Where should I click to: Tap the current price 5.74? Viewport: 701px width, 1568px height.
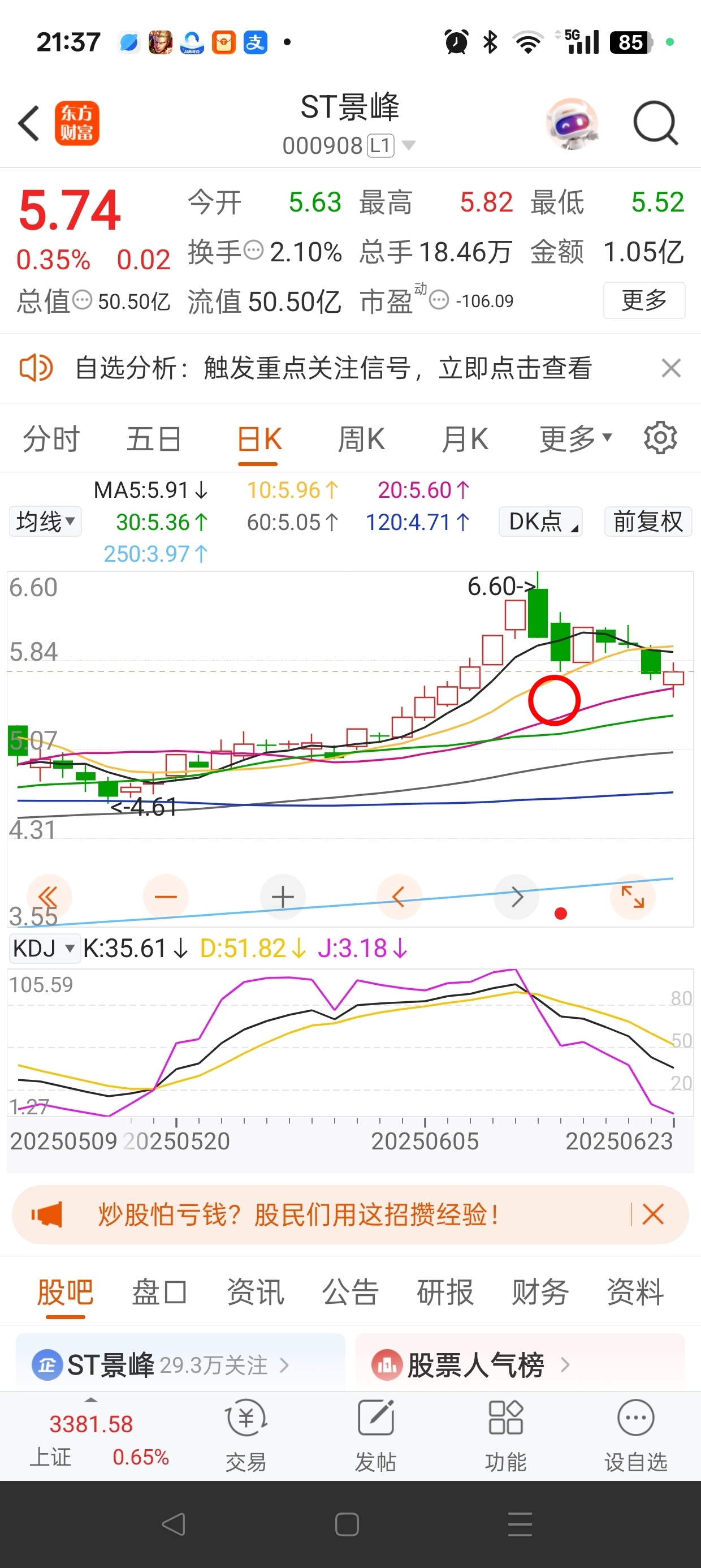coord(70,210)
